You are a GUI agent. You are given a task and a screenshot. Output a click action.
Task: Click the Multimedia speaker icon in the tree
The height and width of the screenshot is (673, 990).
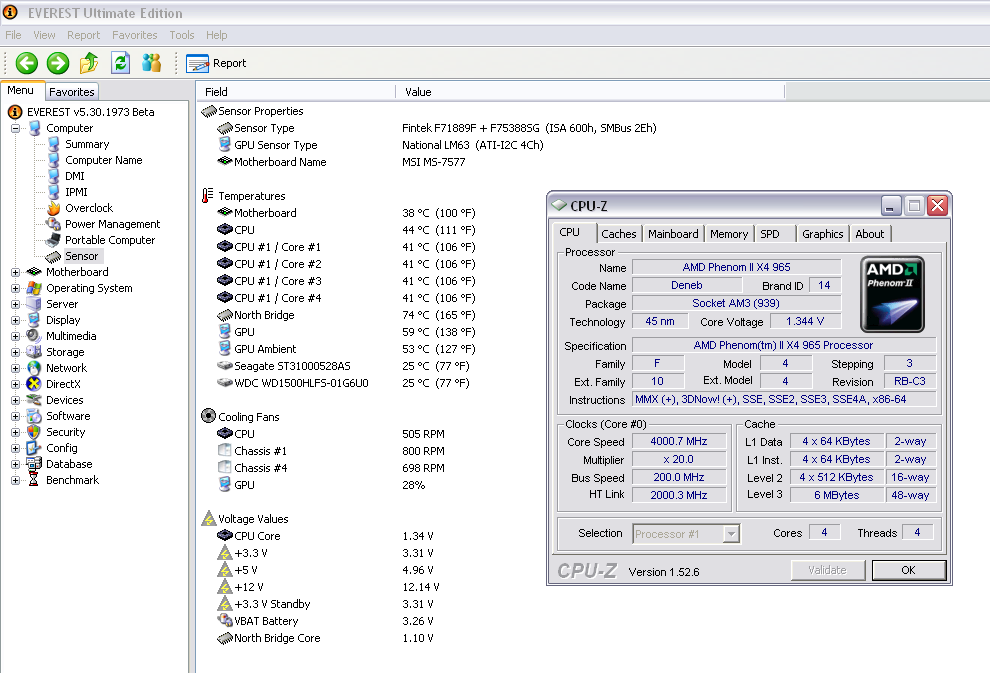(x=34, y=336)
